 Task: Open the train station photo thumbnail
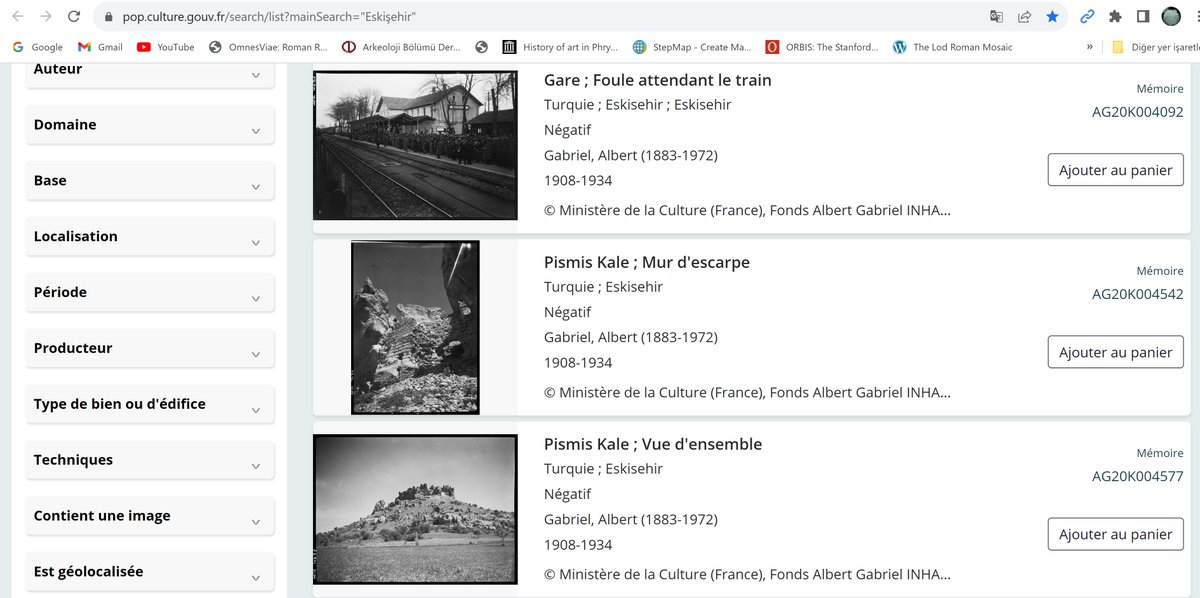pos(415,145)
